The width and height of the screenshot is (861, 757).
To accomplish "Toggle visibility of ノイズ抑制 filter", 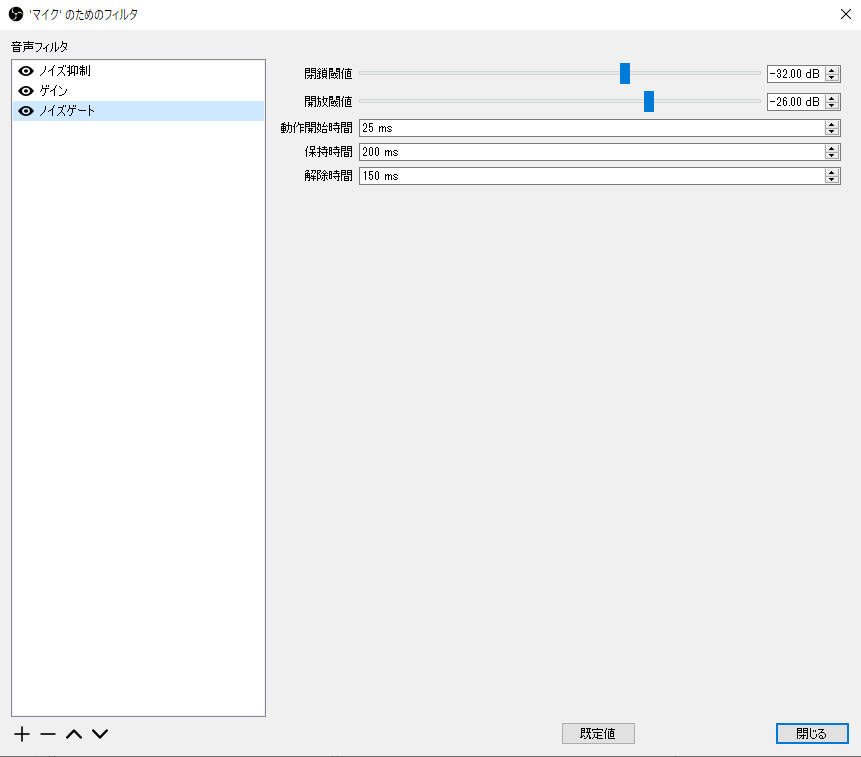I will pos(26,71).
